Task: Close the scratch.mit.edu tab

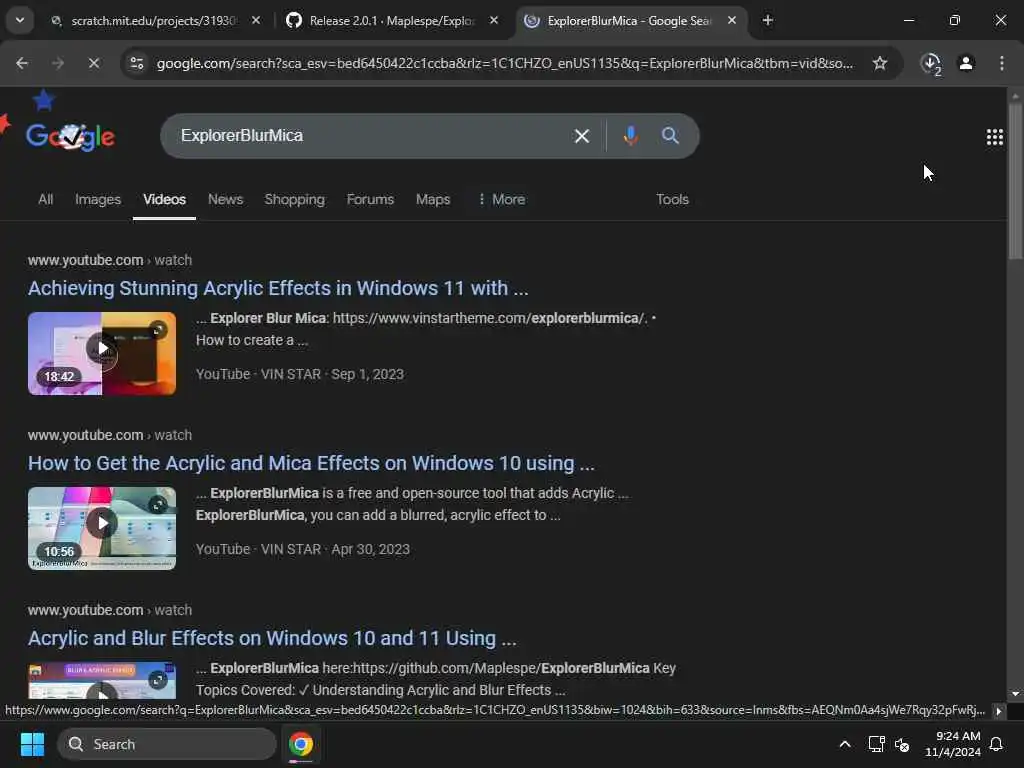Action: [256, 21]
